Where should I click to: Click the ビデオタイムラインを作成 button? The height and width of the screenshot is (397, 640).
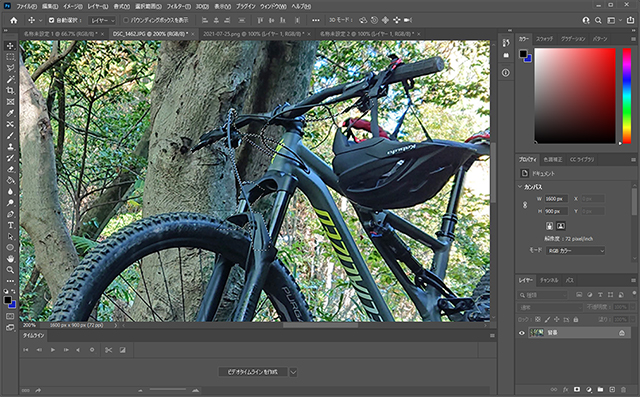pyautogui.click(x=253, y=372)
